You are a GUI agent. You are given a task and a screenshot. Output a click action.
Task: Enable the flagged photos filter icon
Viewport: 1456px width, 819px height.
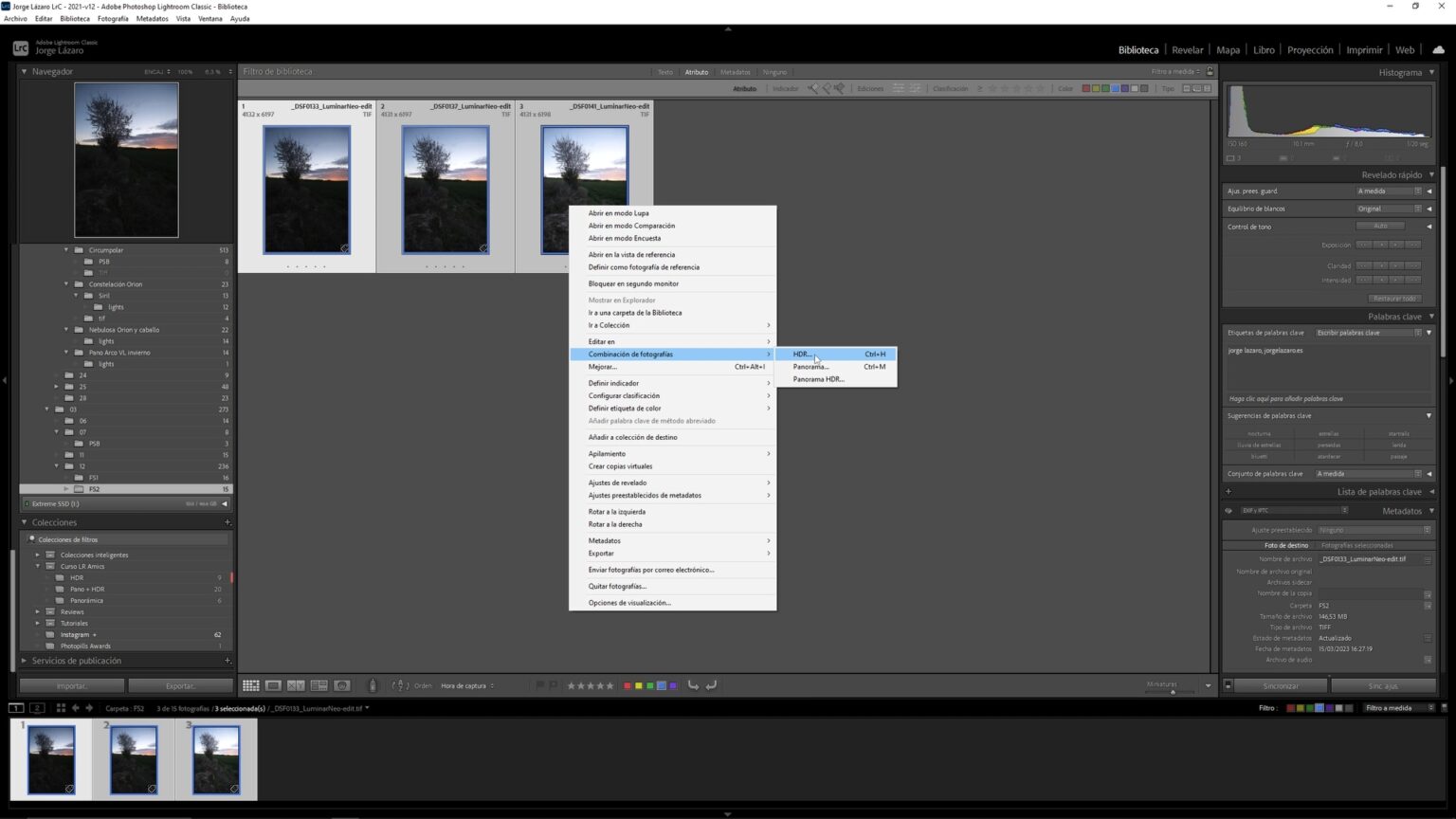[x=538, y=685]
